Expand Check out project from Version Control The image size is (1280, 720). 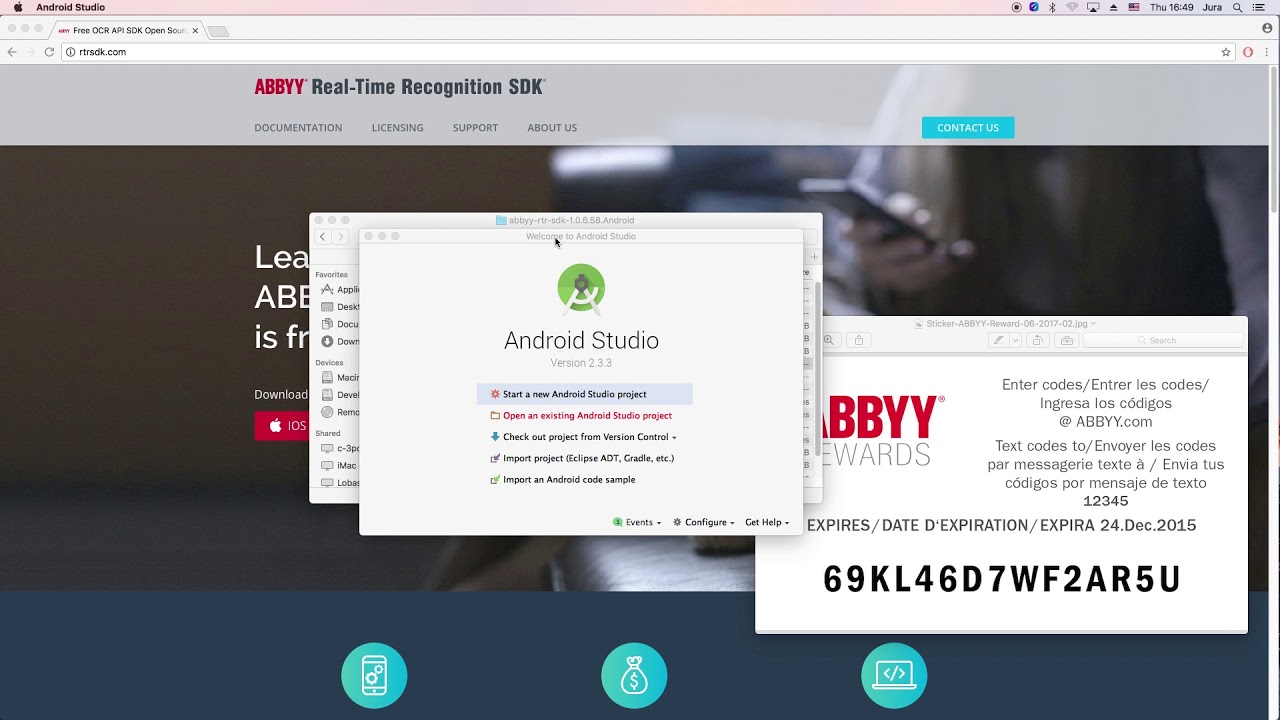coord(583,437)
